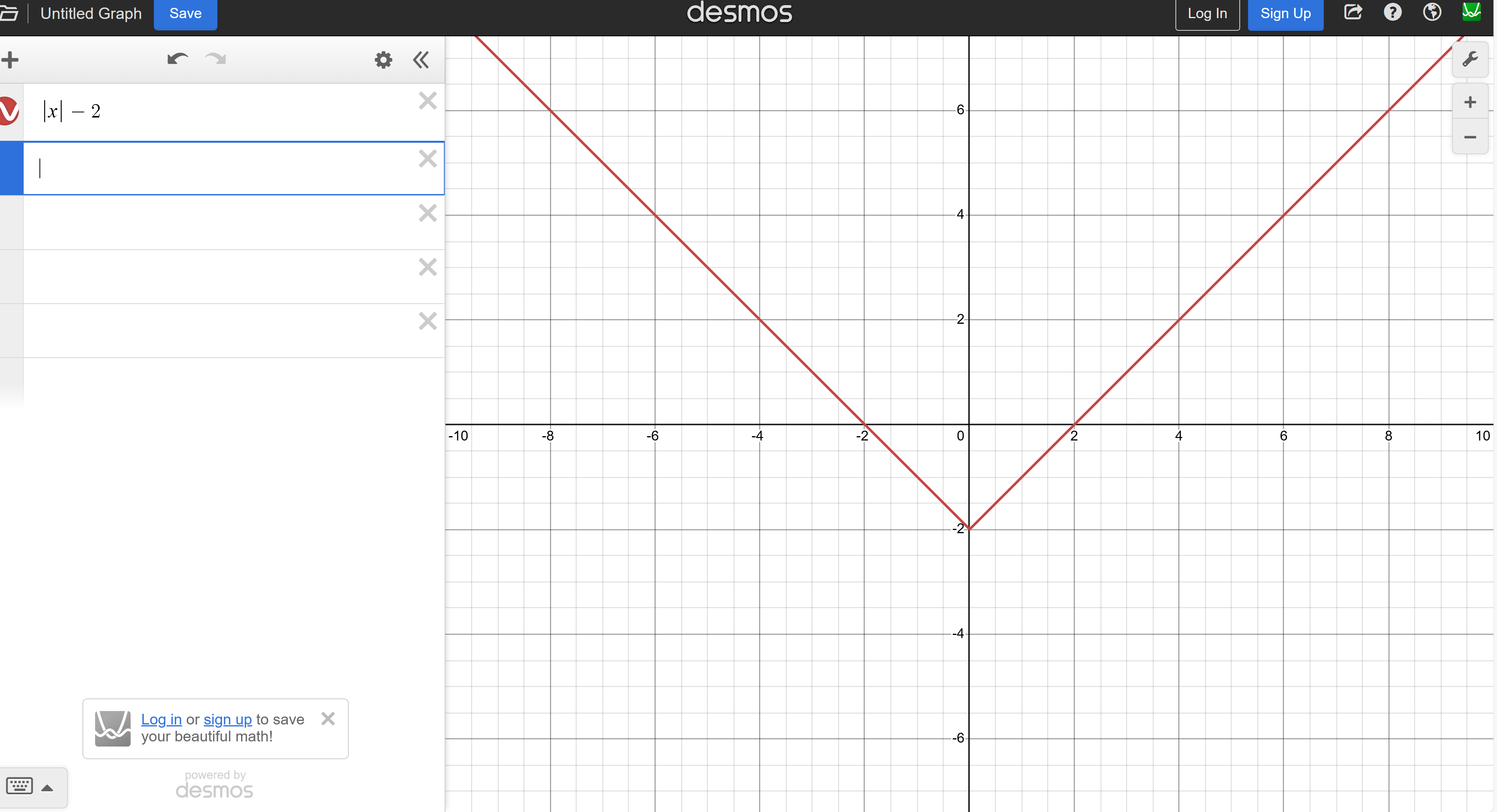Undo the last action

pyautogui.click(x=177, y=59)
